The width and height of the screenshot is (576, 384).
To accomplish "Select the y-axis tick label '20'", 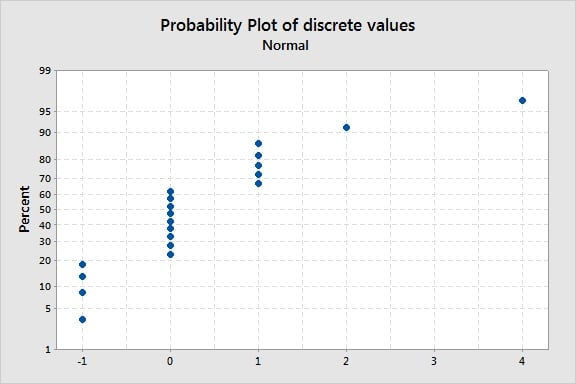I will pos(46,260).
